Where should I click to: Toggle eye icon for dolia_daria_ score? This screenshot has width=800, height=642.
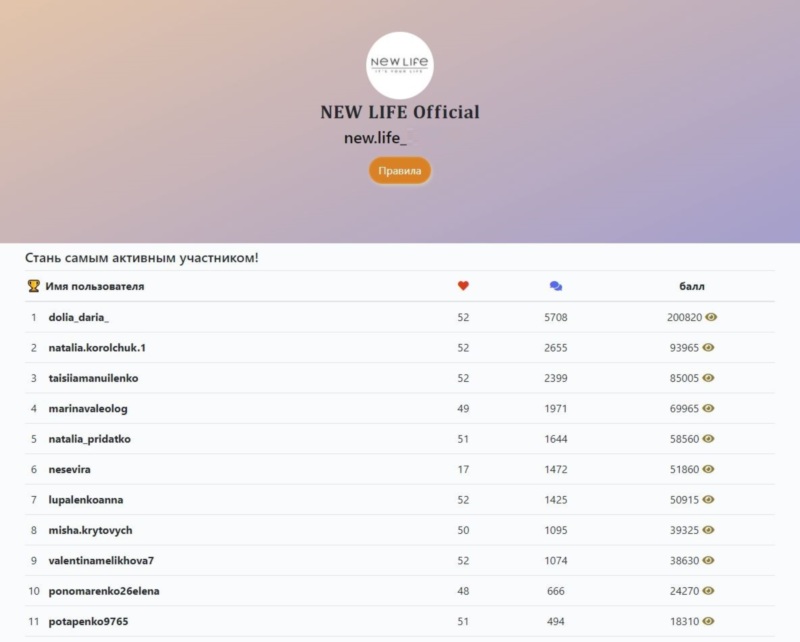coord(711,317)
